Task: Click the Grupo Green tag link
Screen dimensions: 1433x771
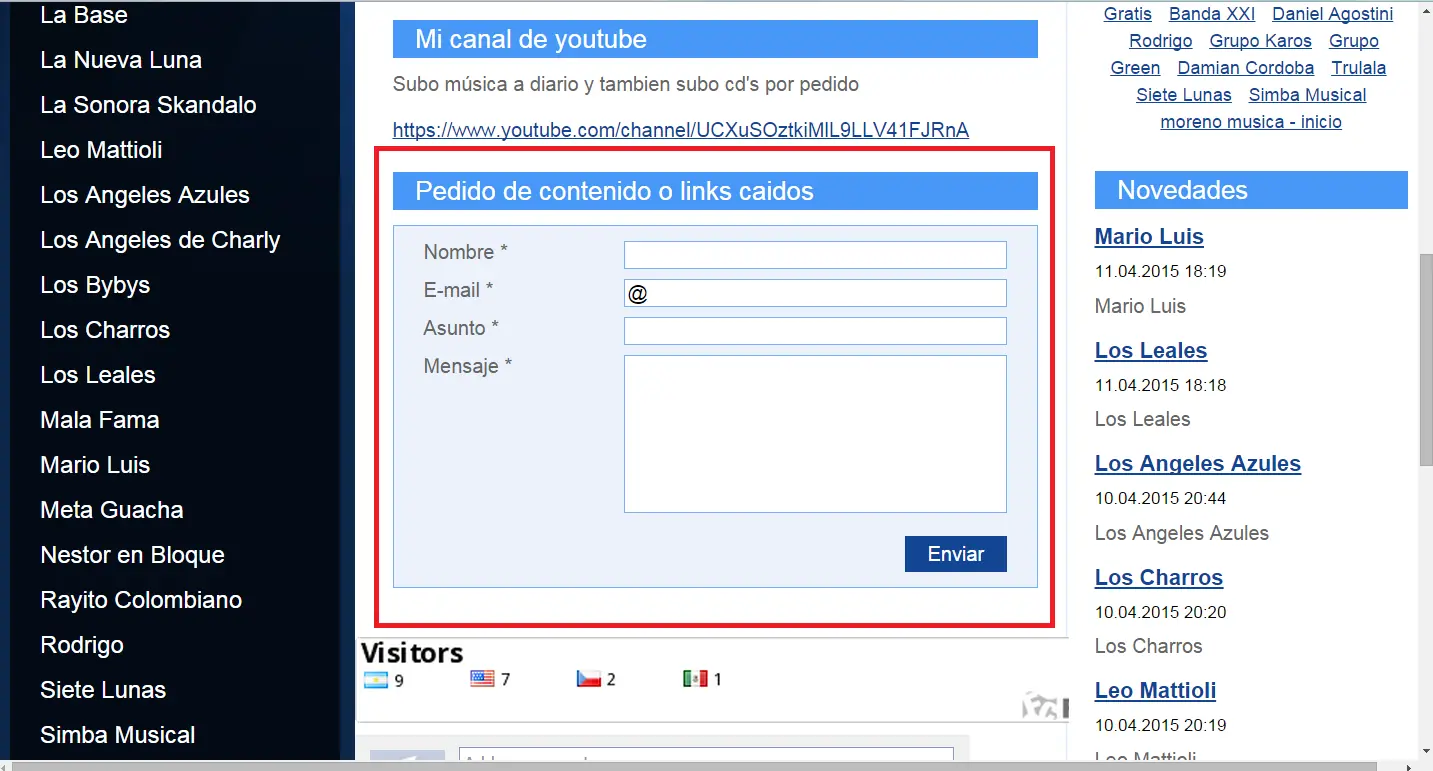Action: tap(1354, 41)
